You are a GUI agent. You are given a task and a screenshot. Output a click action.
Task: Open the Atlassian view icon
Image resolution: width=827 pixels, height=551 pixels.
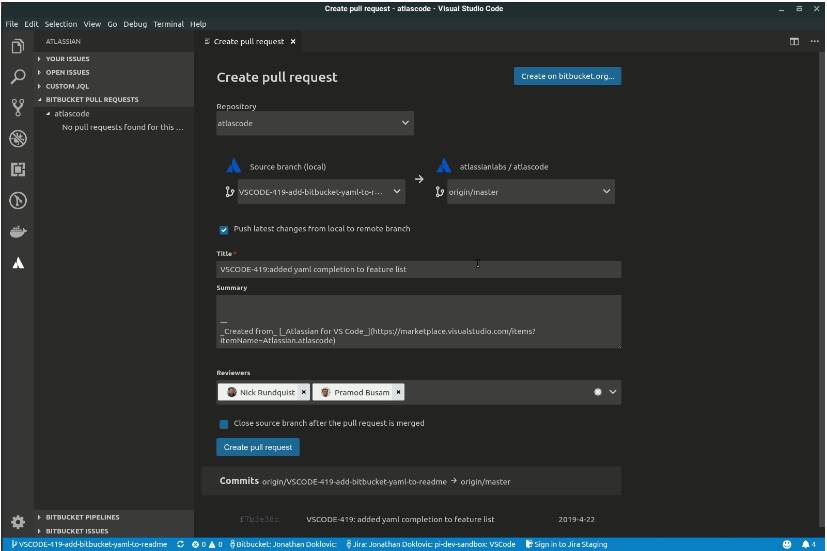click(18, 263)
